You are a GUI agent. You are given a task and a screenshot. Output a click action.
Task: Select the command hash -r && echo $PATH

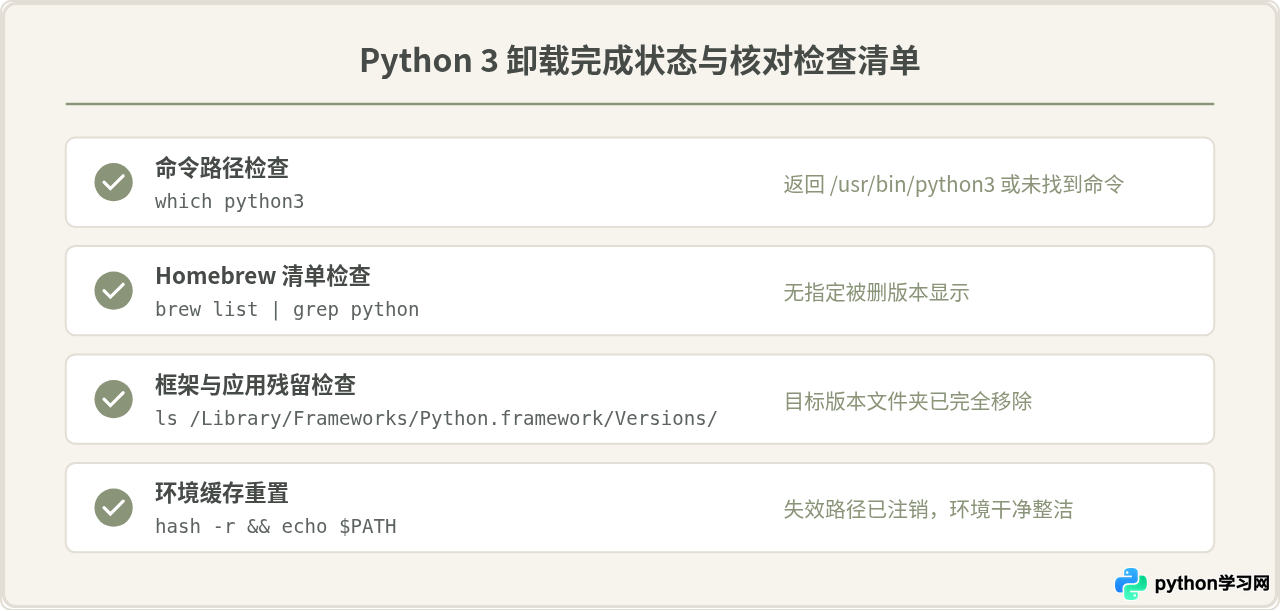pos(276,526)
